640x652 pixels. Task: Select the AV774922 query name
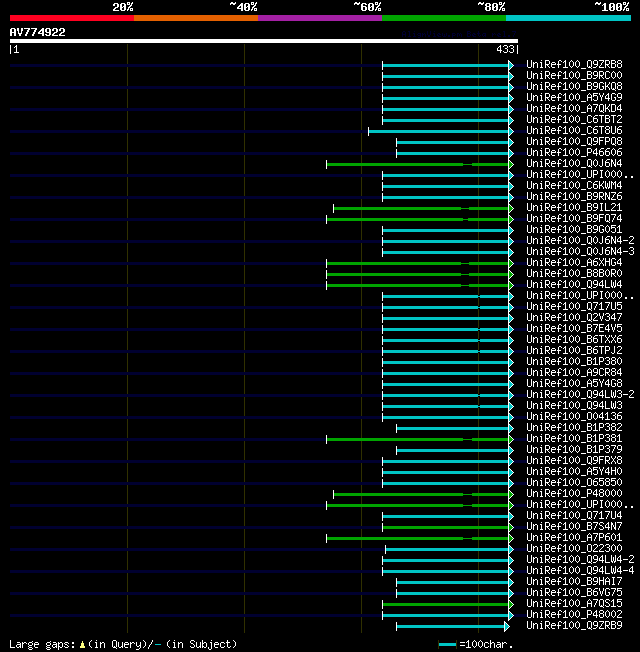coord(37,32)
